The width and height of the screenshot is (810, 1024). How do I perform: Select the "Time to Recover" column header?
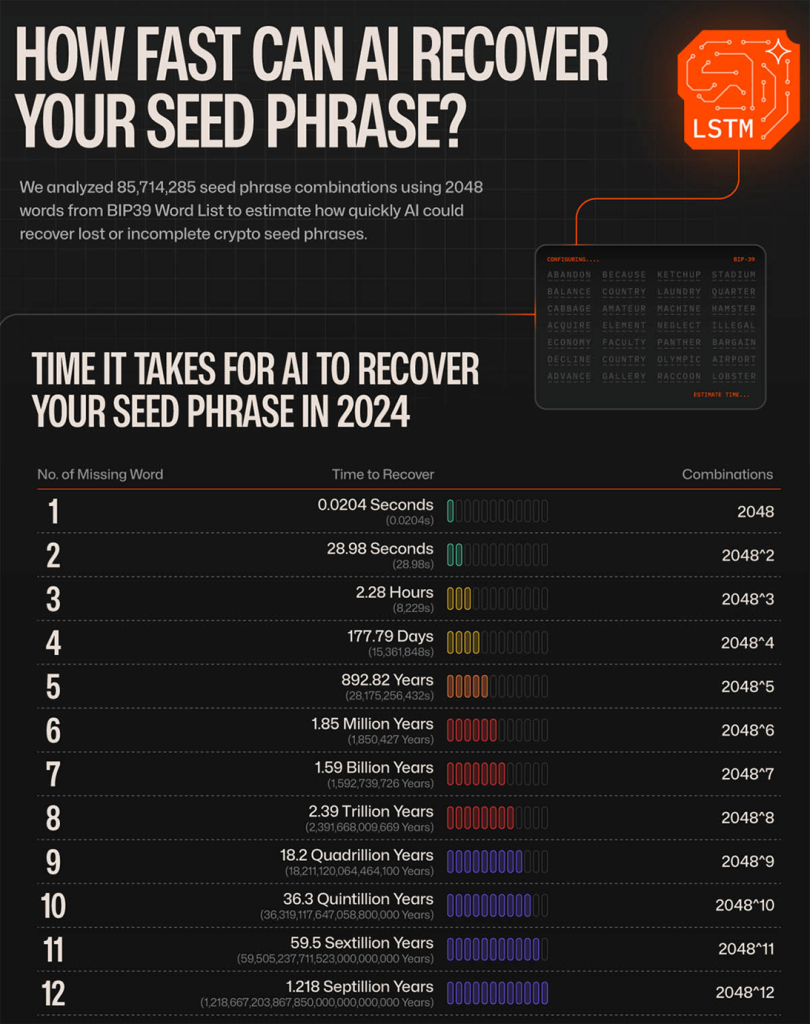click(383, 474)
